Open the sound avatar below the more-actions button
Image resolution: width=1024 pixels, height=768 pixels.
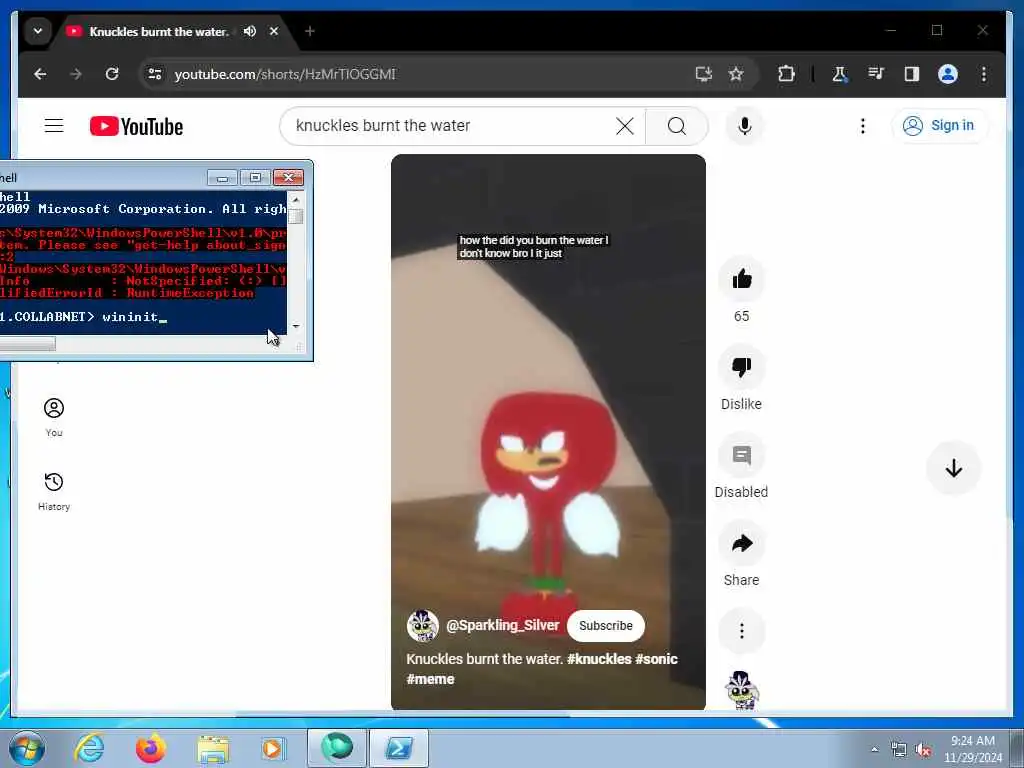pyautogui.click(x=741, y=690)
